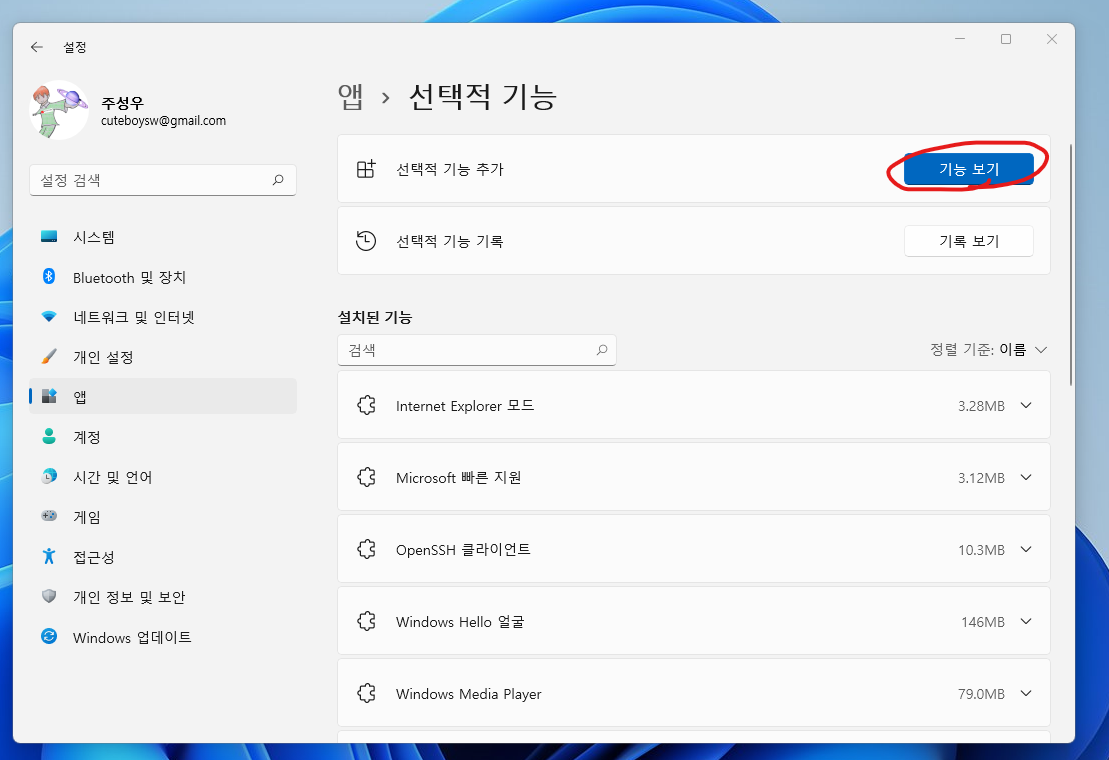1109x760 pixels.
Task: Click the account name 주성우
Action: click(122, 103)
